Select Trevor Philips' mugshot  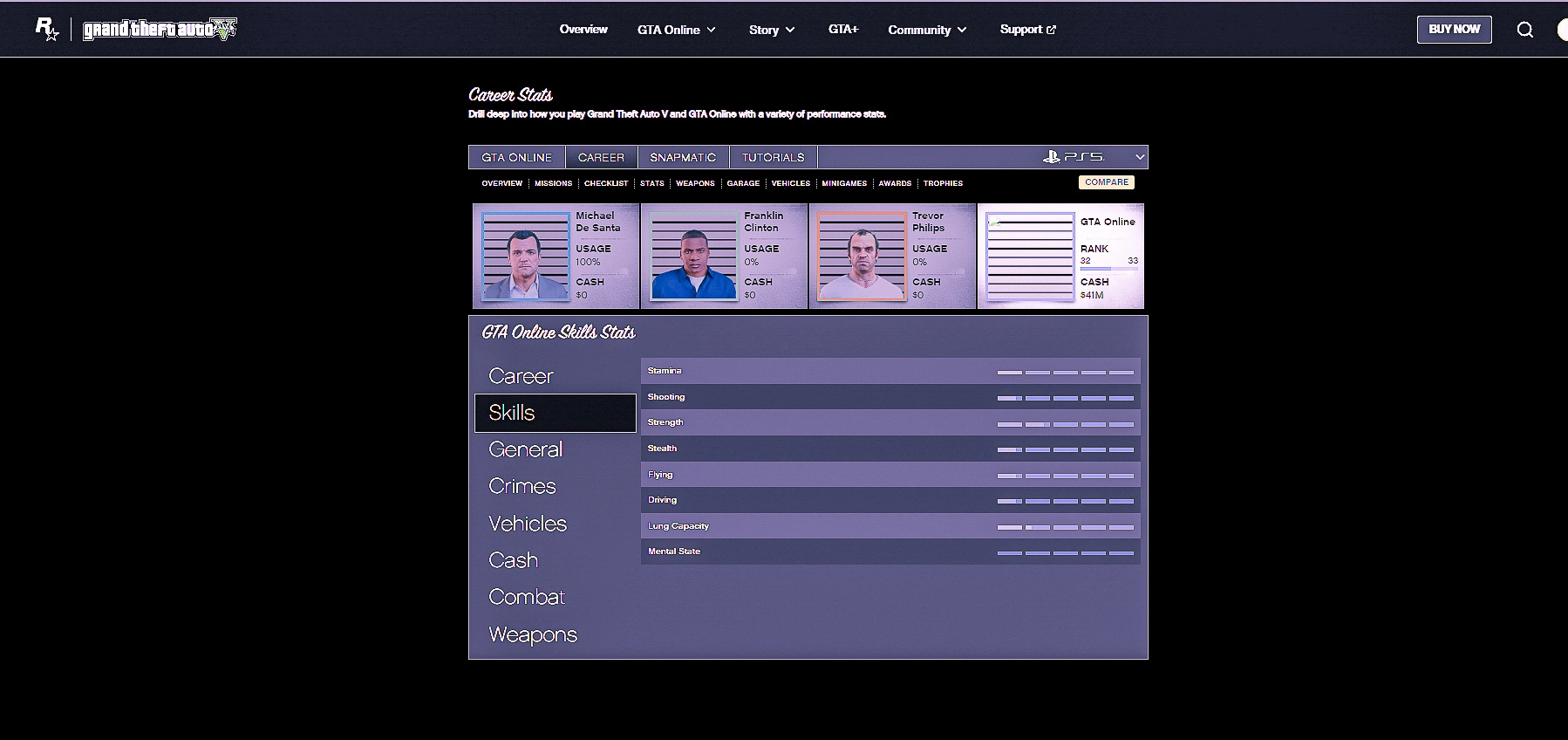(862, 257)
